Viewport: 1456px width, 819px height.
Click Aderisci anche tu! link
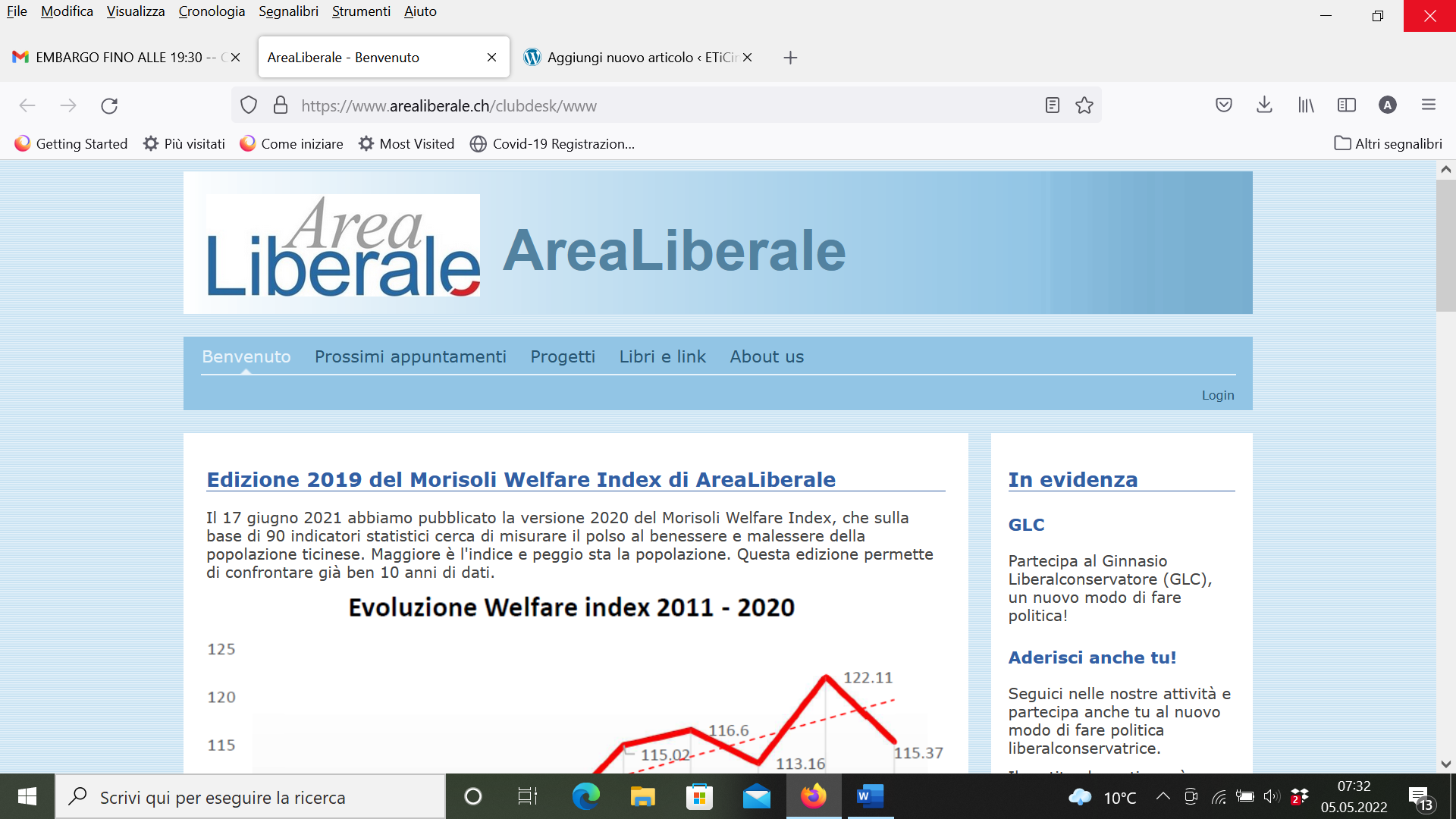(1092, 657)
